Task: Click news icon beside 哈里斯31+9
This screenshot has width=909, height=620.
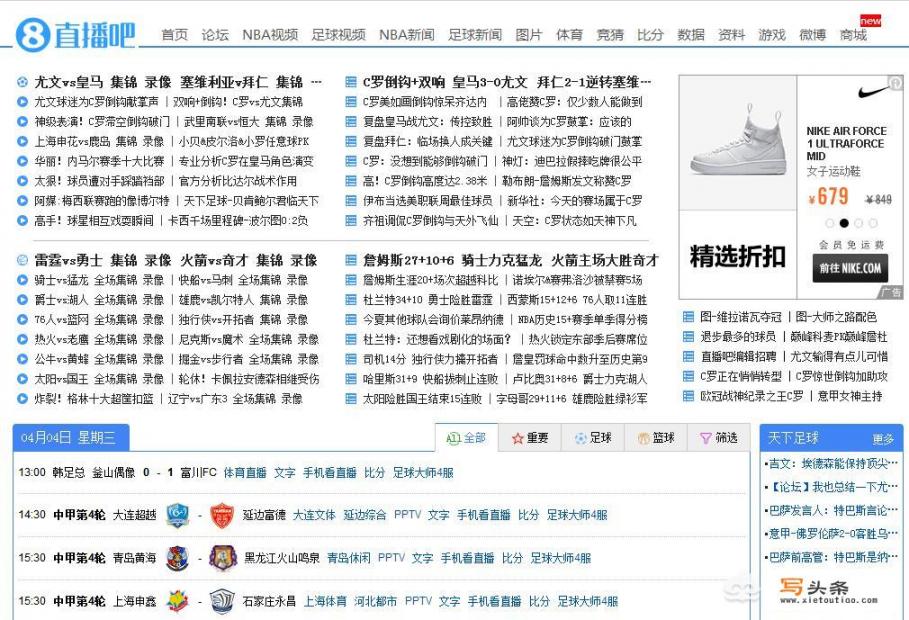Action: pyautogui.click(x=351, y=379)
